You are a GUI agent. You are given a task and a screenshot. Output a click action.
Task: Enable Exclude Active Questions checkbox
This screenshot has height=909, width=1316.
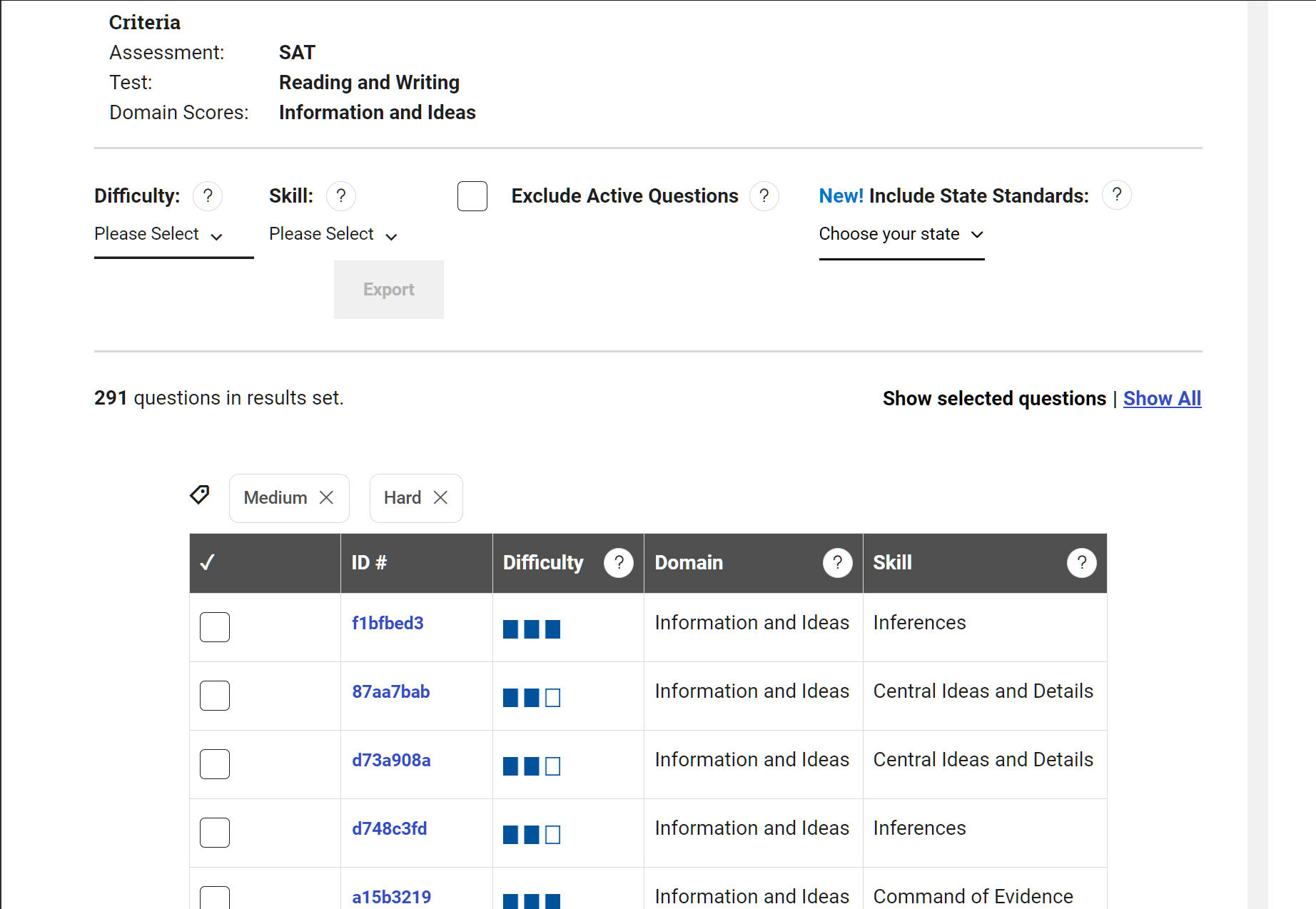click(472, 196)
